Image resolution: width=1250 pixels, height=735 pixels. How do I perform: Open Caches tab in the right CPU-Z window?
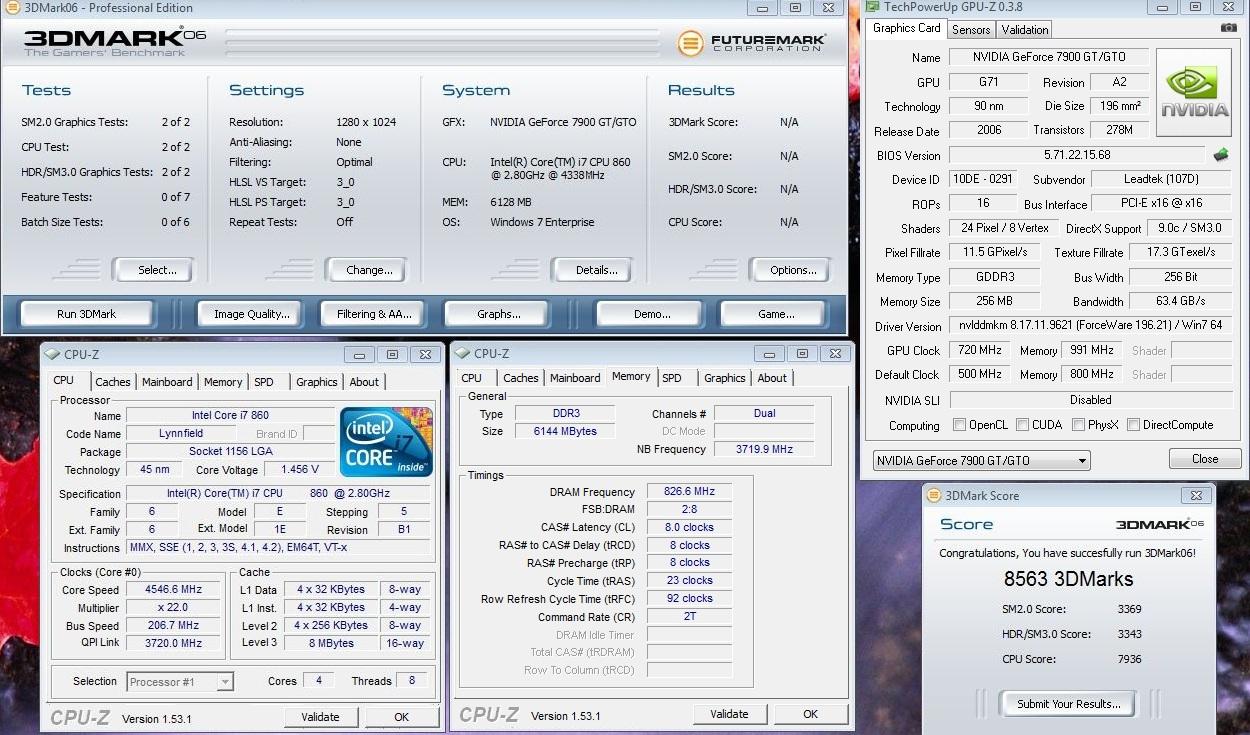(521, 378)
